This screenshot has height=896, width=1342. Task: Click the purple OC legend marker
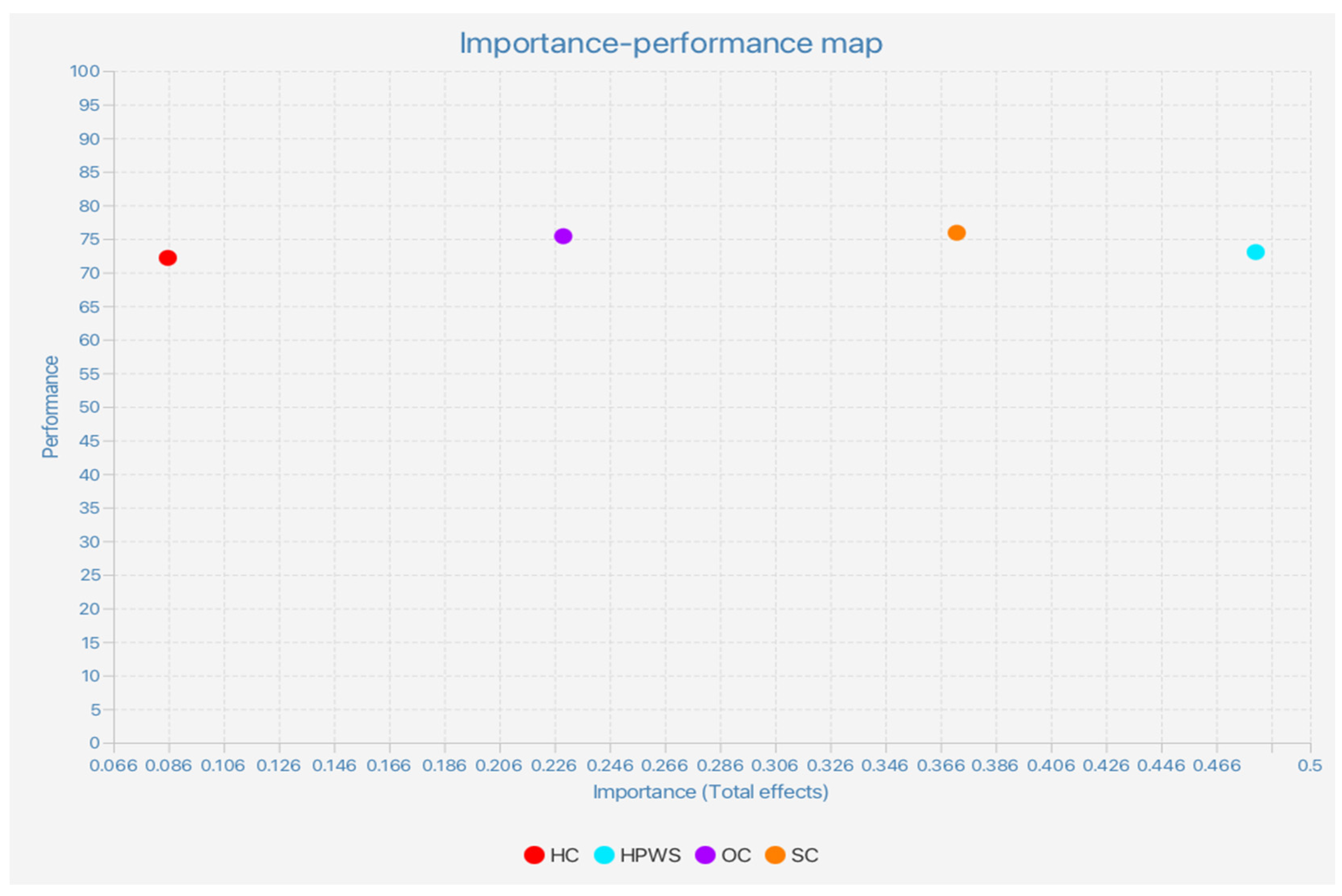(x=705, y=856)
